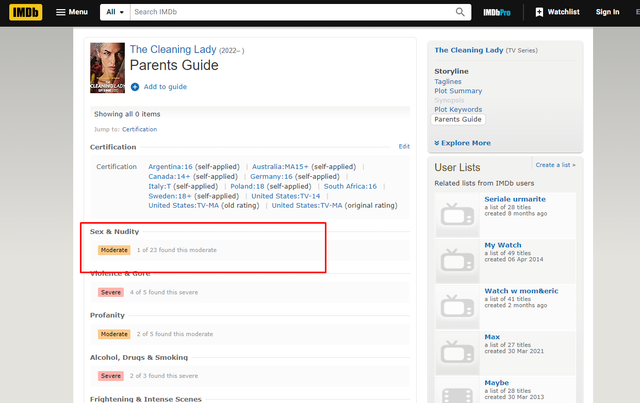Screen dimensions: 640x403
Task: Open United States:TV-14 certification link
Action: pos(286,196)
